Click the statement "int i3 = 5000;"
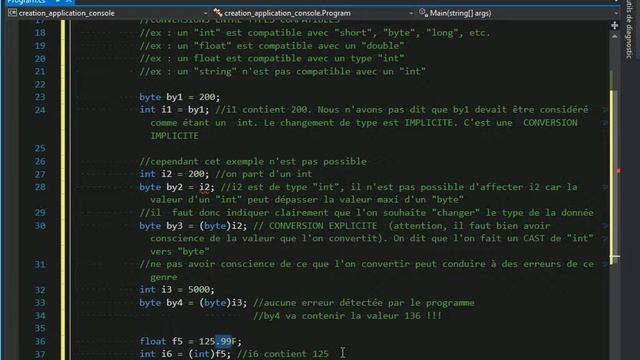640x360 pixels. [177, 290]
